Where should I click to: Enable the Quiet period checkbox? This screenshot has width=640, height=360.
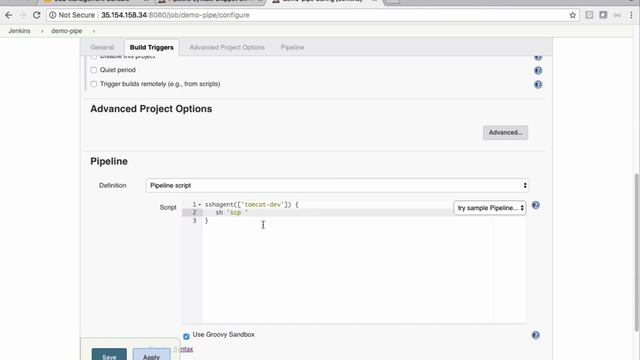click(x=94, y=70)
